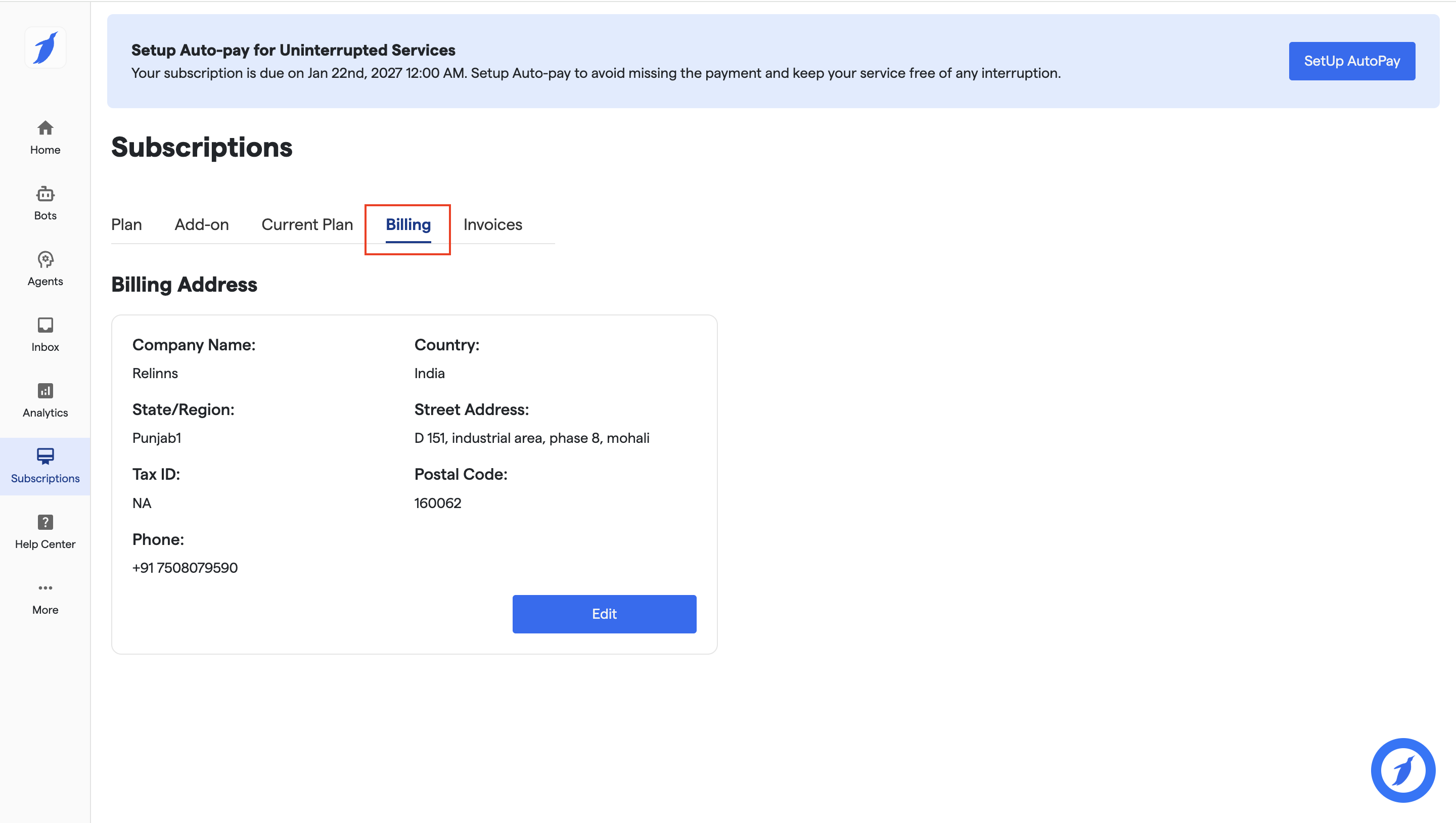1456x823 pixels.
Task: Open the Inbox tray icon
Action: [45, 326]
